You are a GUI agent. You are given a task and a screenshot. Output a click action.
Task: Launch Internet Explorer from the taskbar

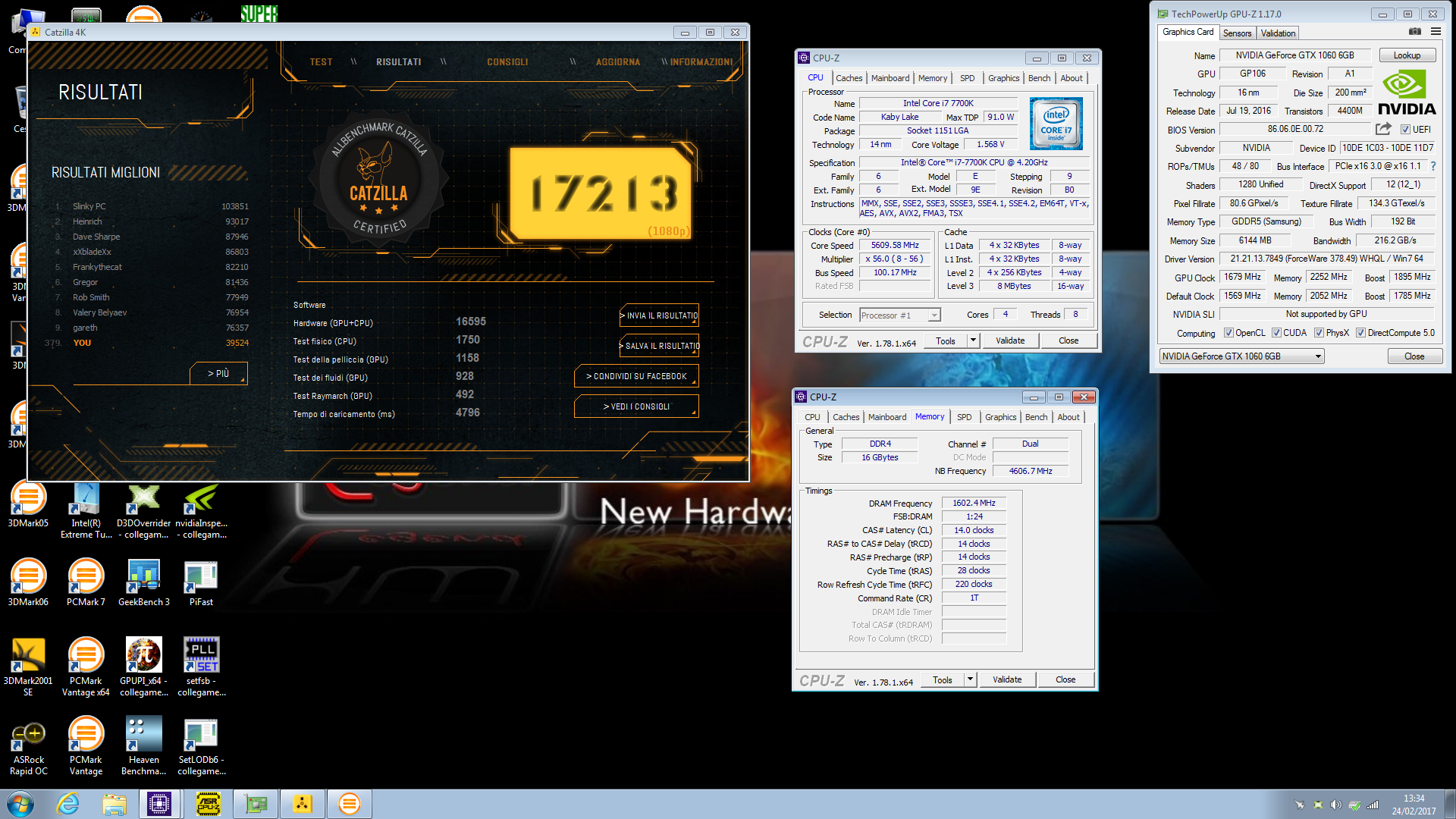pyautogui.click(x=68, y=804)
